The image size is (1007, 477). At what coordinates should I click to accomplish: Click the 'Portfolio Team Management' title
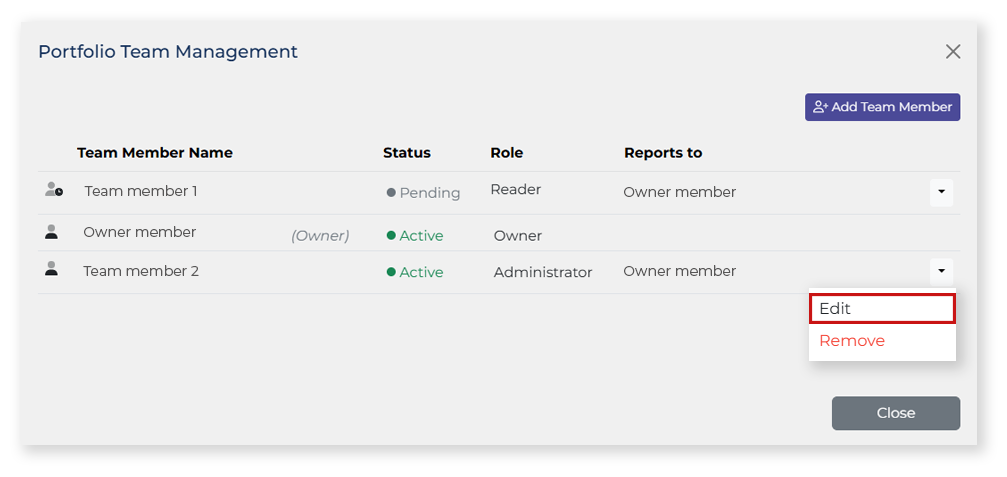[168, 52]
